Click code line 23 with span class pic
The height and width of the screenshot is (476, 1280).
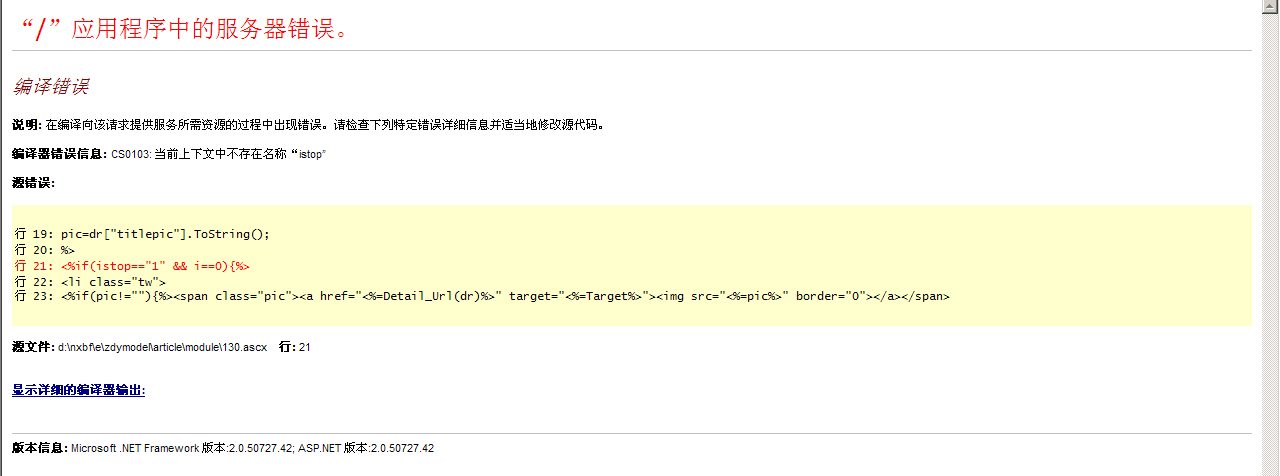[481, 296]
